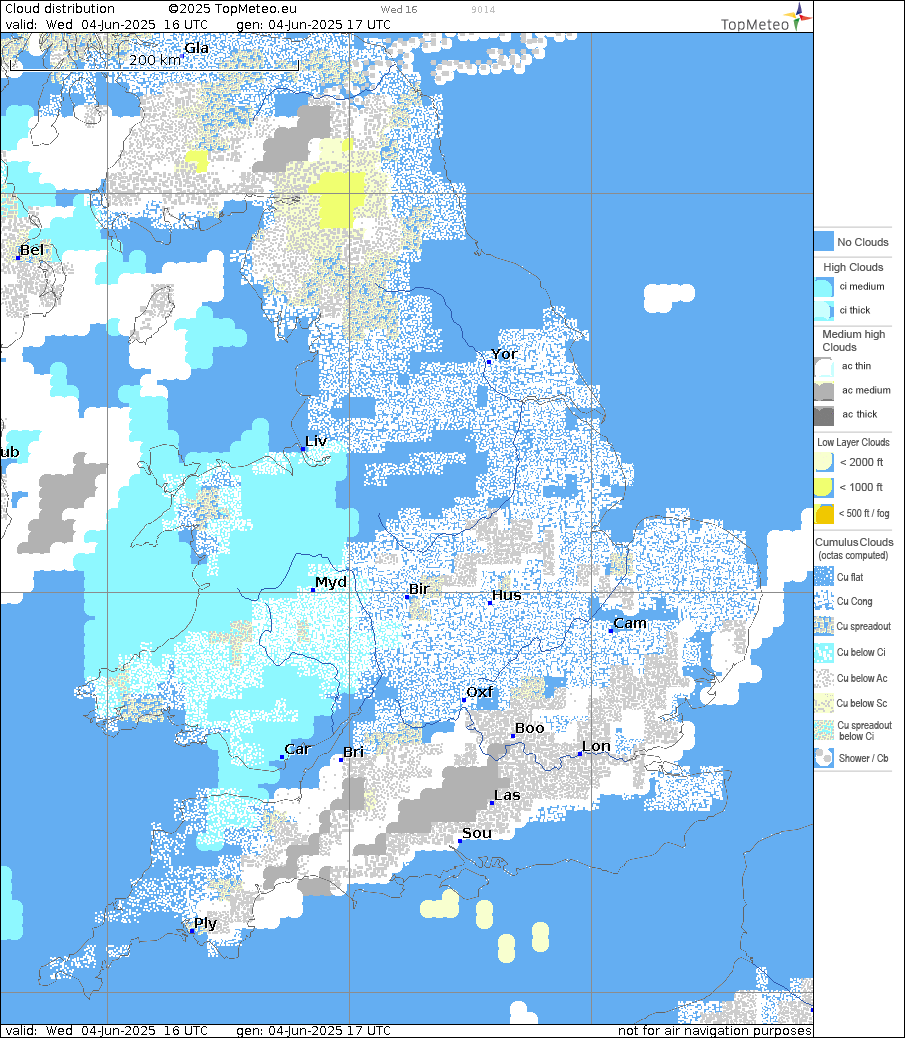
Task: Click the ac thin legend swatch
Action: coord(824,367)
